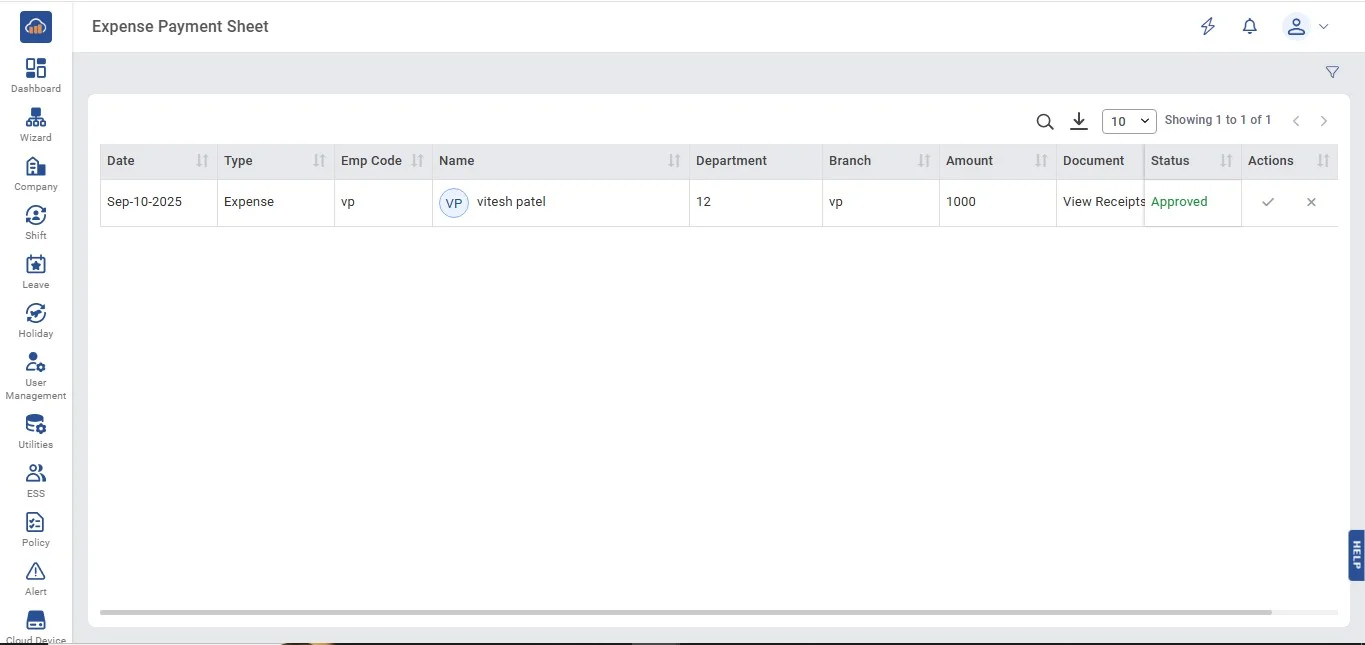1365x645 pixels.
Task: Reject the expense with cross icon
Action: click(x=1311, y=202)
